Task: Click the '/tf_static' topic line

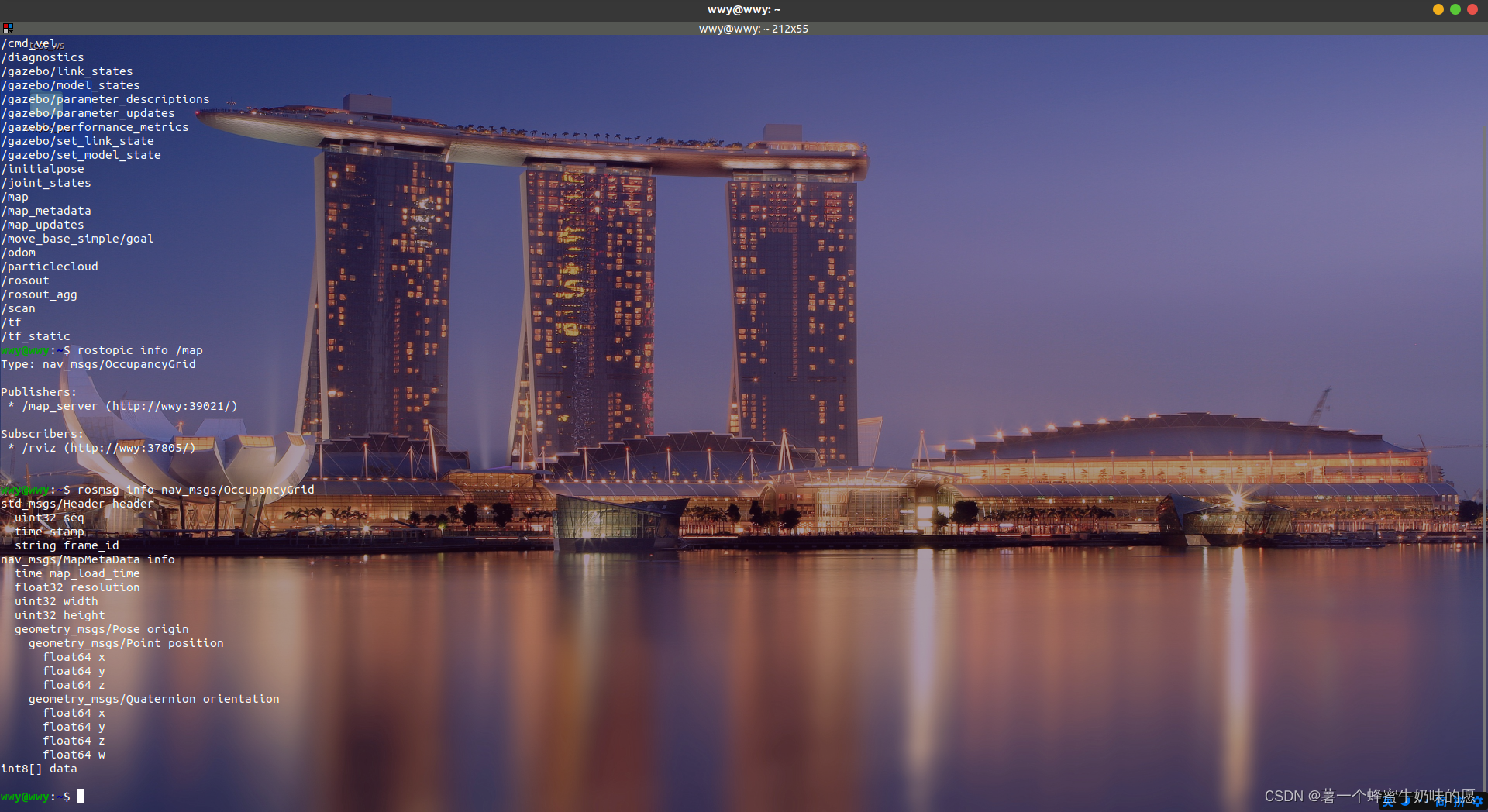Action: 36,336
